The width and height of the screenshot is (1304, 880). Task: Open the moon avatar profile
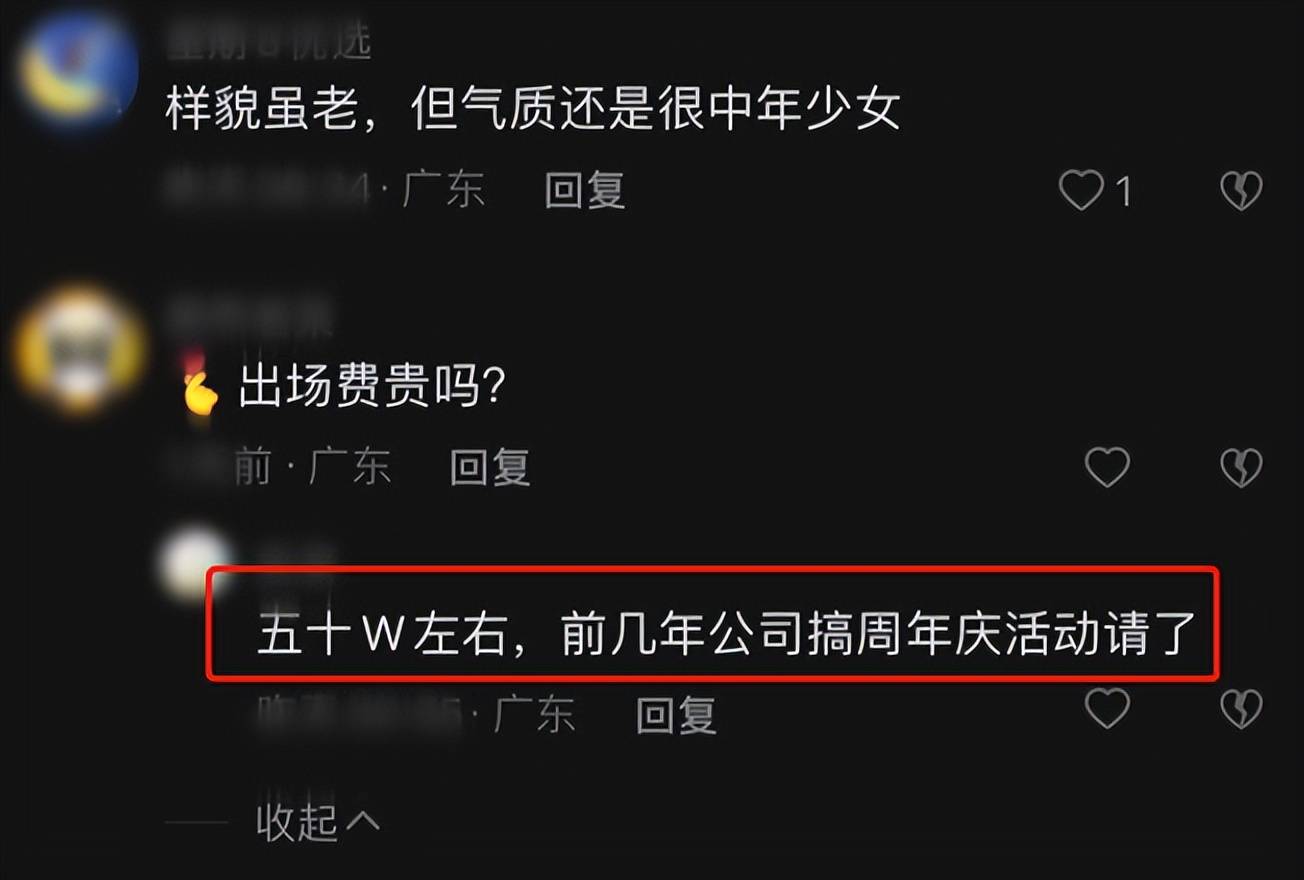(78, 70)
